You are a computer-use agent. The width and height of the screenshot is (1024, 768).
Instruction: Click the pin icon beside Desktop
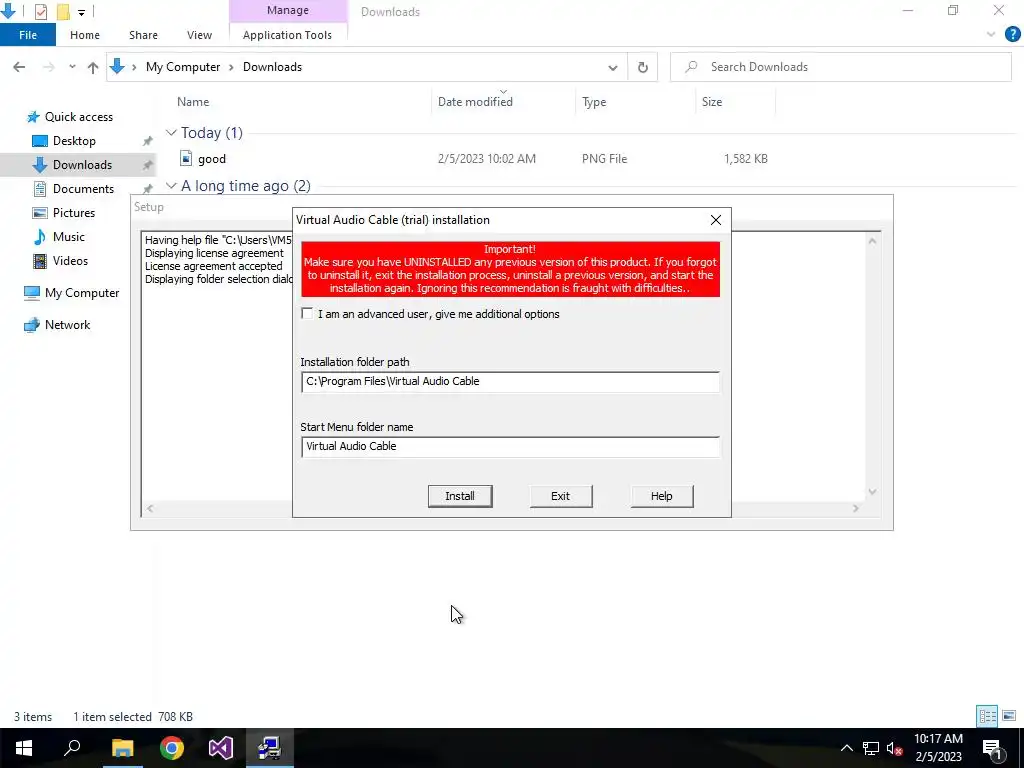pos(148,141)
